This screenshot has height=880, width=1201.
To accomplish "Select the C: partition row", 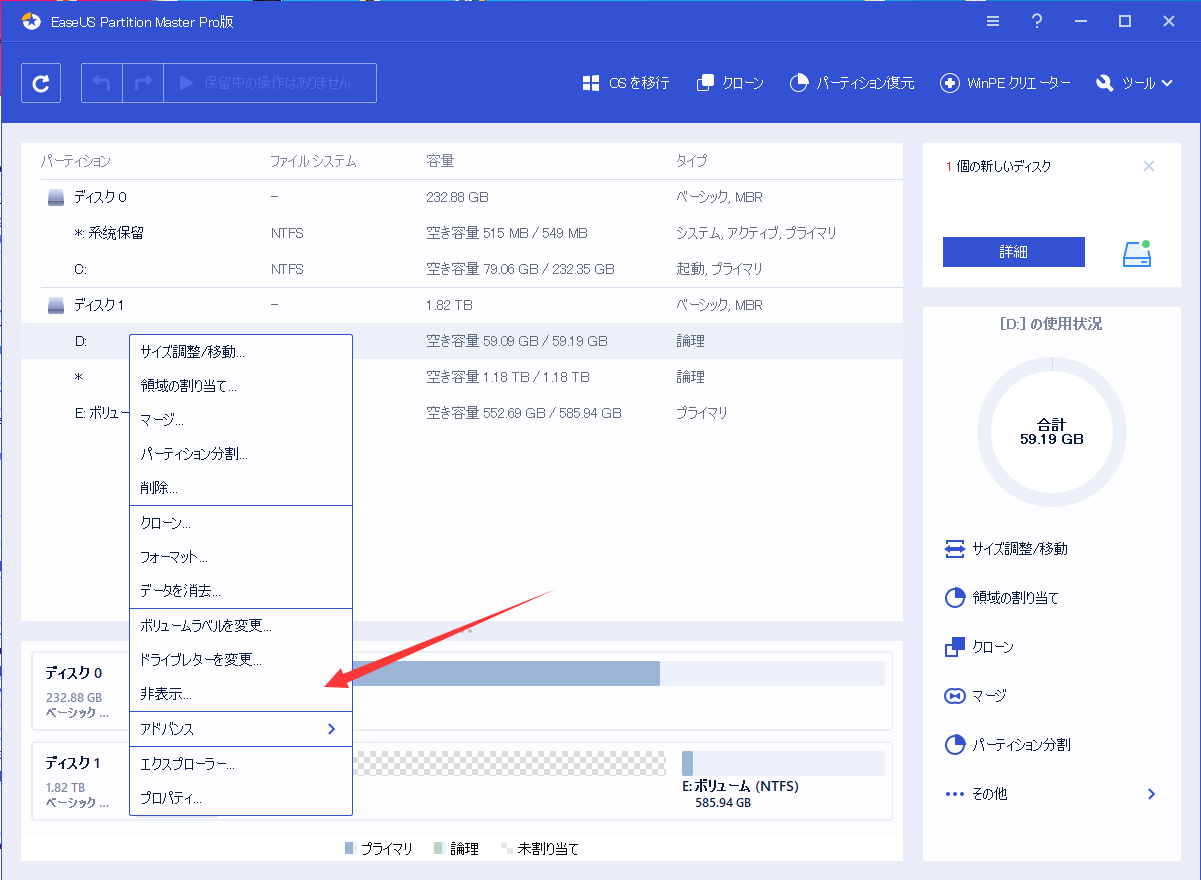I will (x=461, y=269).
